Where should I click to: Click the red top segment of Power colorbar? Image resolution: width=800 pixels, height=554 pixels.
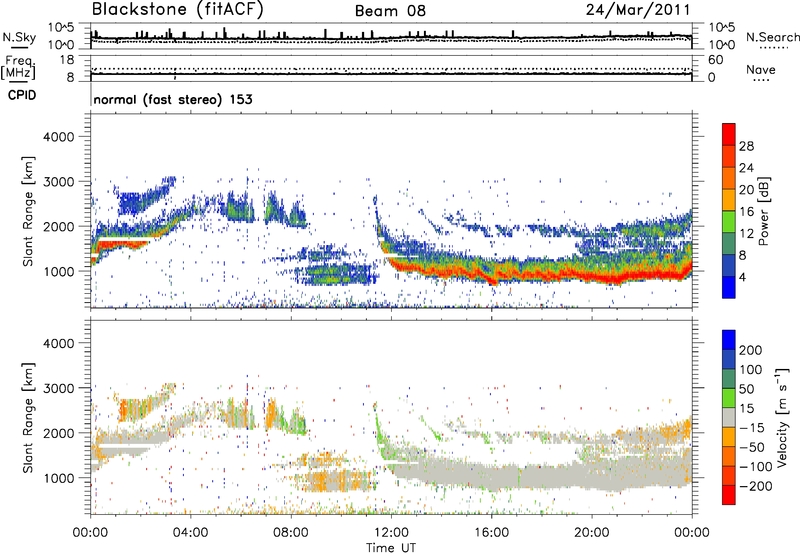729,134
